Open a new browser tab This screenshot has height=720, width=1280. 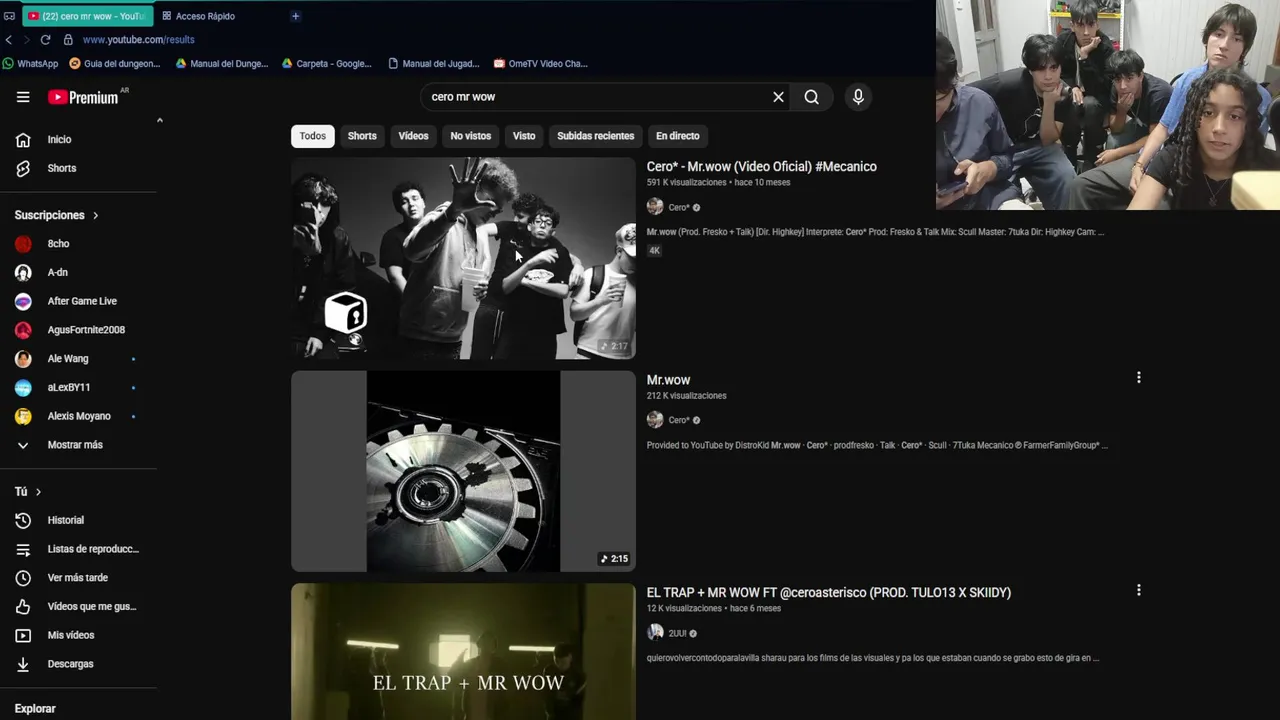pos(295,16)
